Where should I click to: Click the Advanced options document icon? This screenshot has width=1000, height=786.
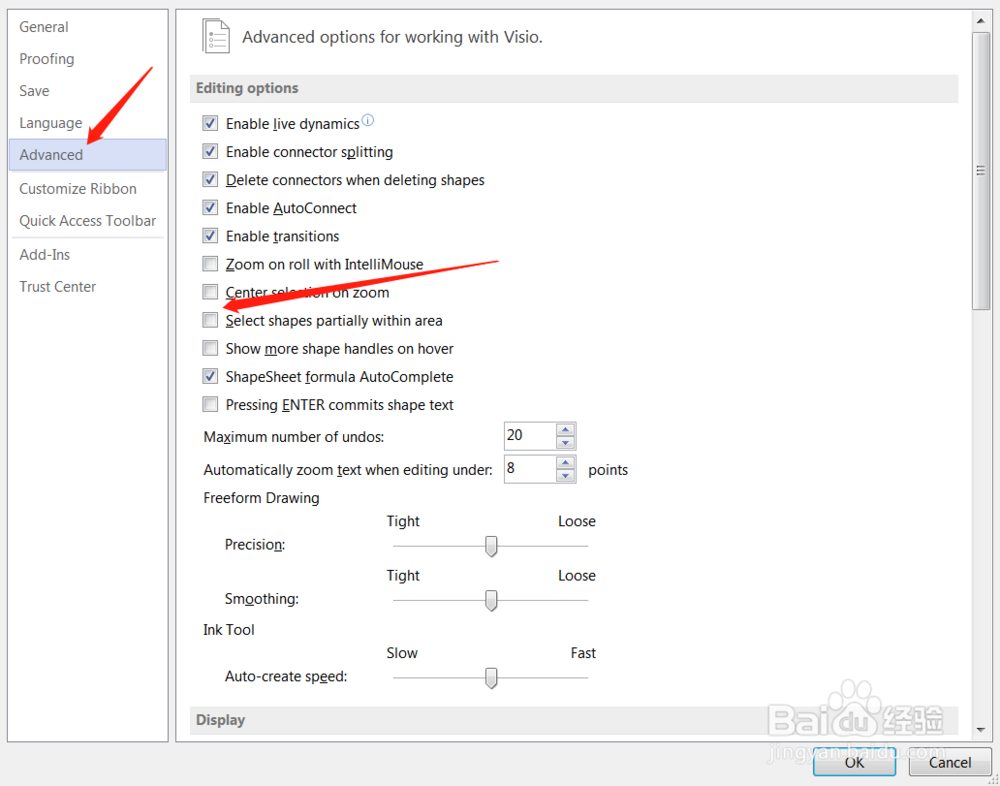215,35
